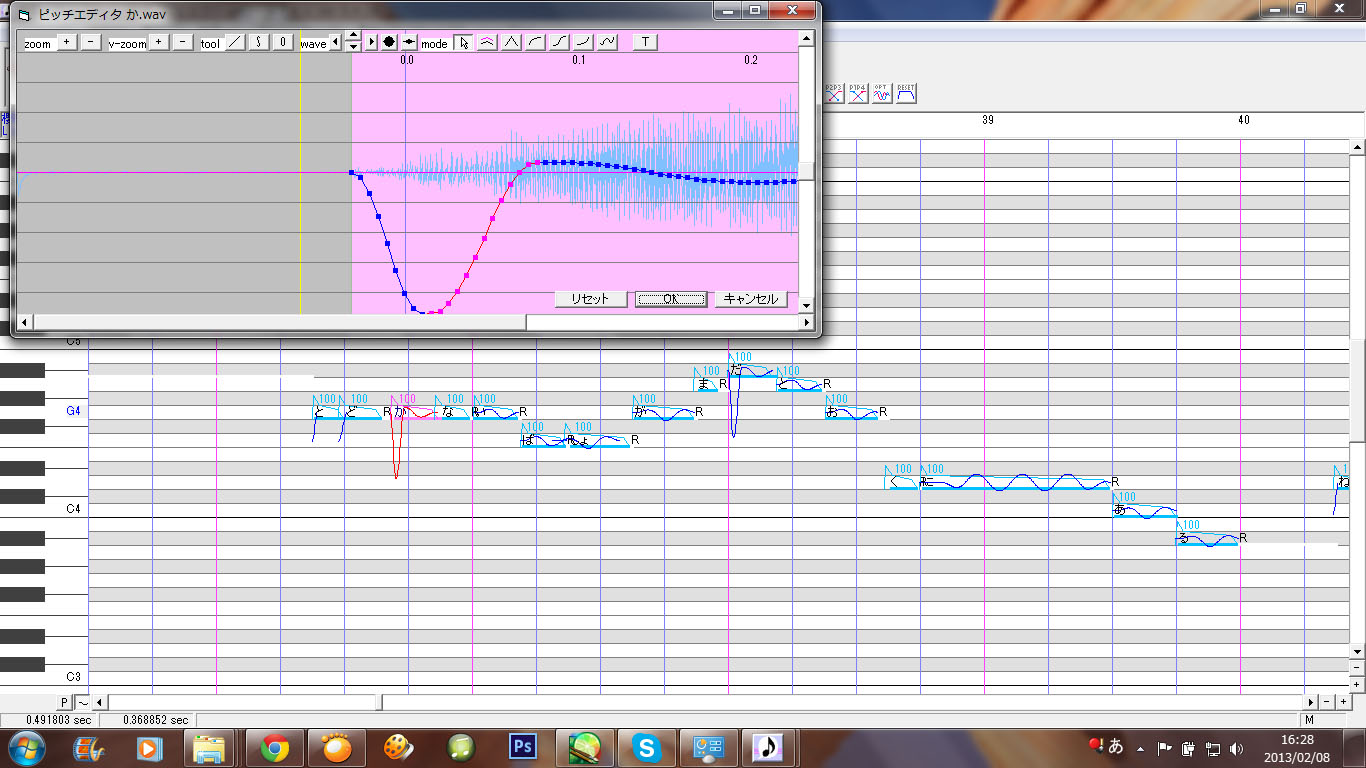This screenshot has width=1366, height=768.
Task: Select the ease-out curve mode
Action: pos(536,42)
